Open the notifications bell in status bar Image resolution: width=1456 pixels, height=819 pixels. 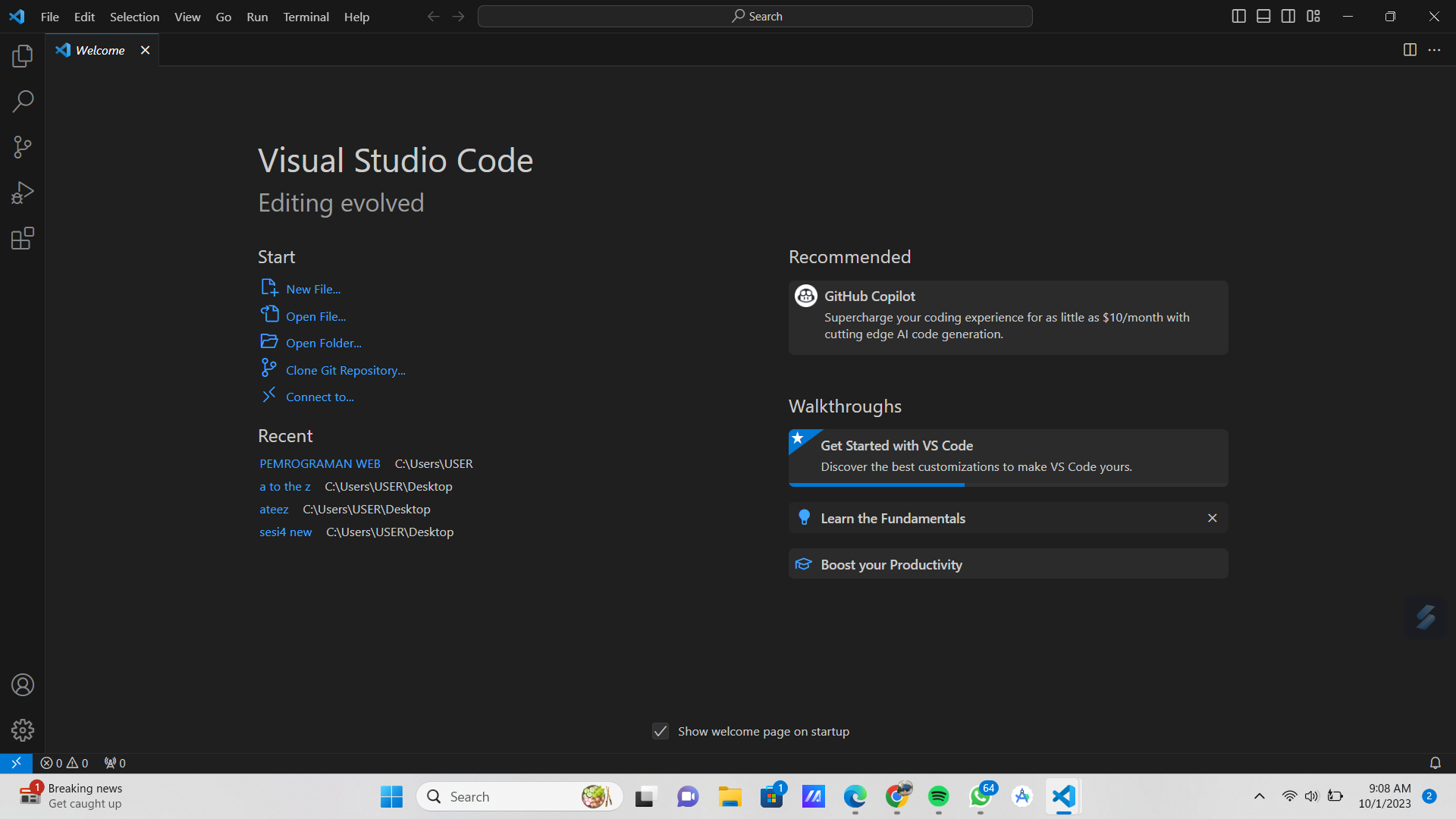click(x=1436, y=763)
